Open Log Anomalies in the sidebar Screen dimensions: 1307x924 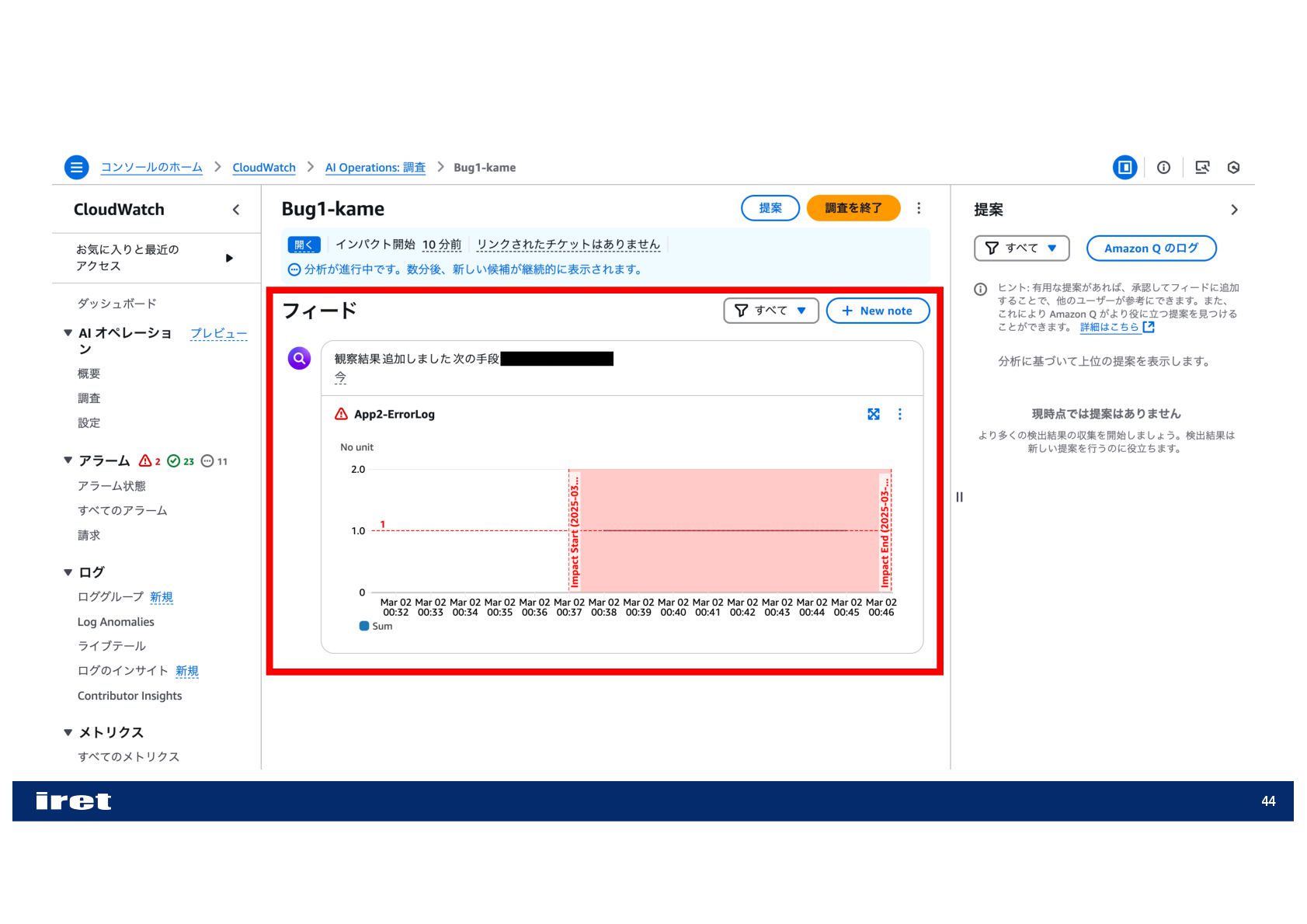116,622
